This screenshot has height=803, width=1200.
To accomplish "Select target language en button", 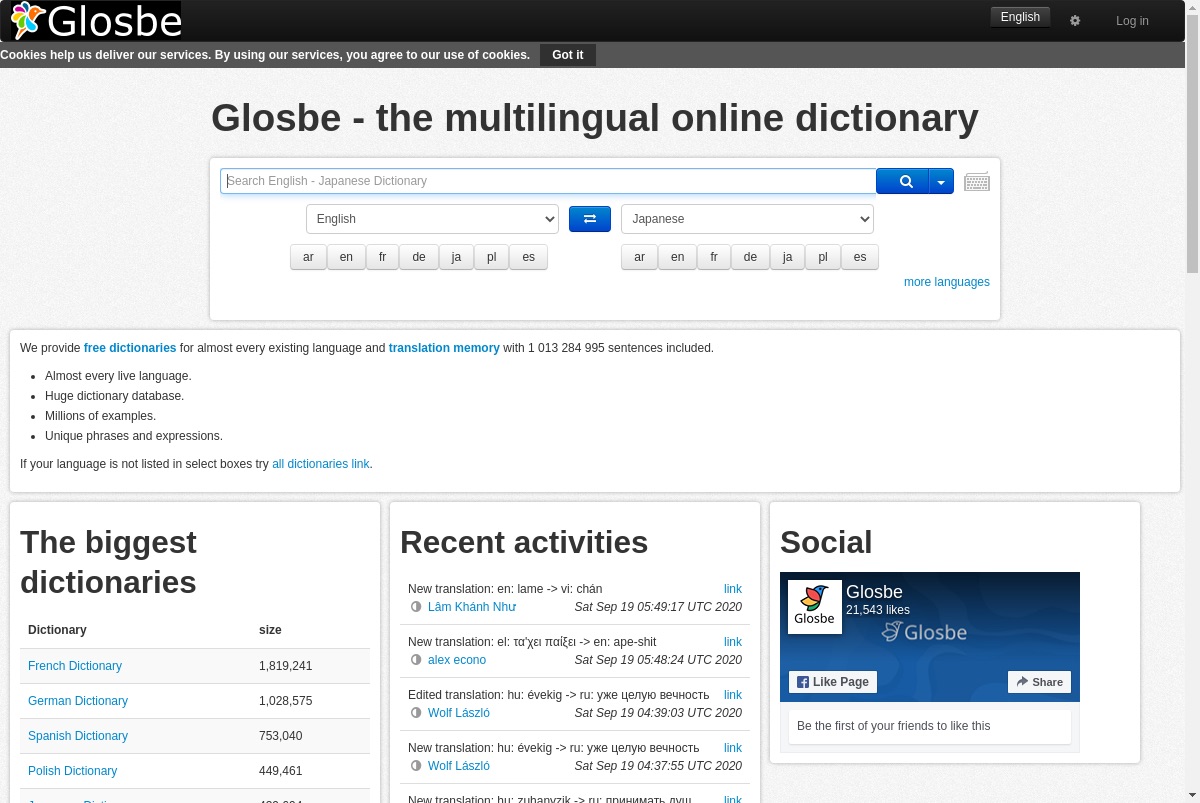I will coord(677,257).
